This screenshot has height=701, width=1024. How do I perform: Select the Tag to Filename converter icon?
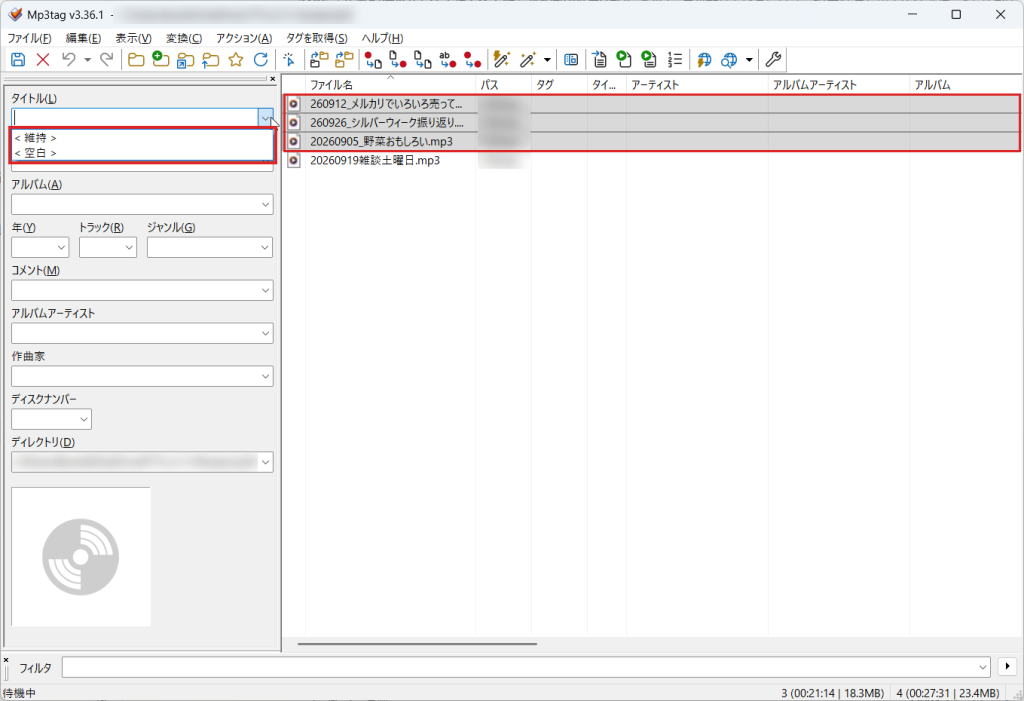pos(374,60)
